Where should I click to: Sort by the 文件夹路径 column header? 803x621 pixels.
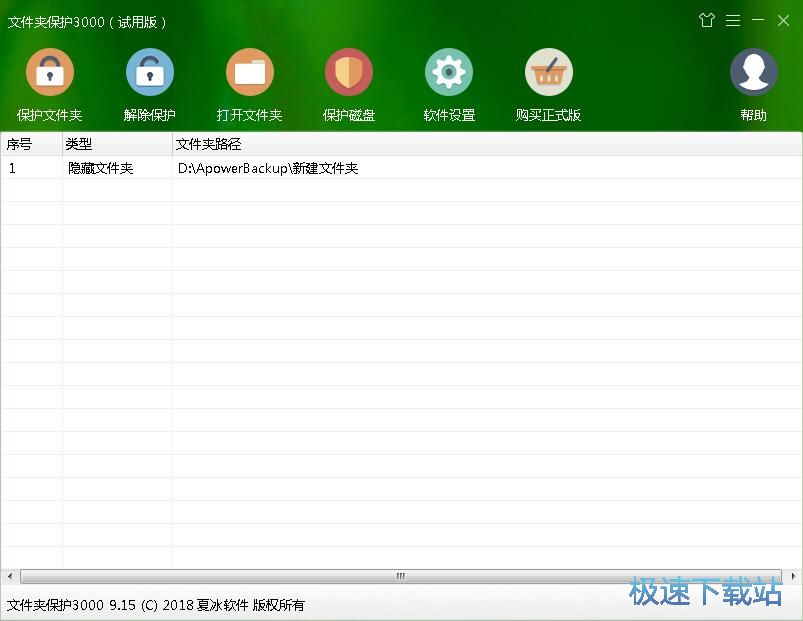click(487, 144)
